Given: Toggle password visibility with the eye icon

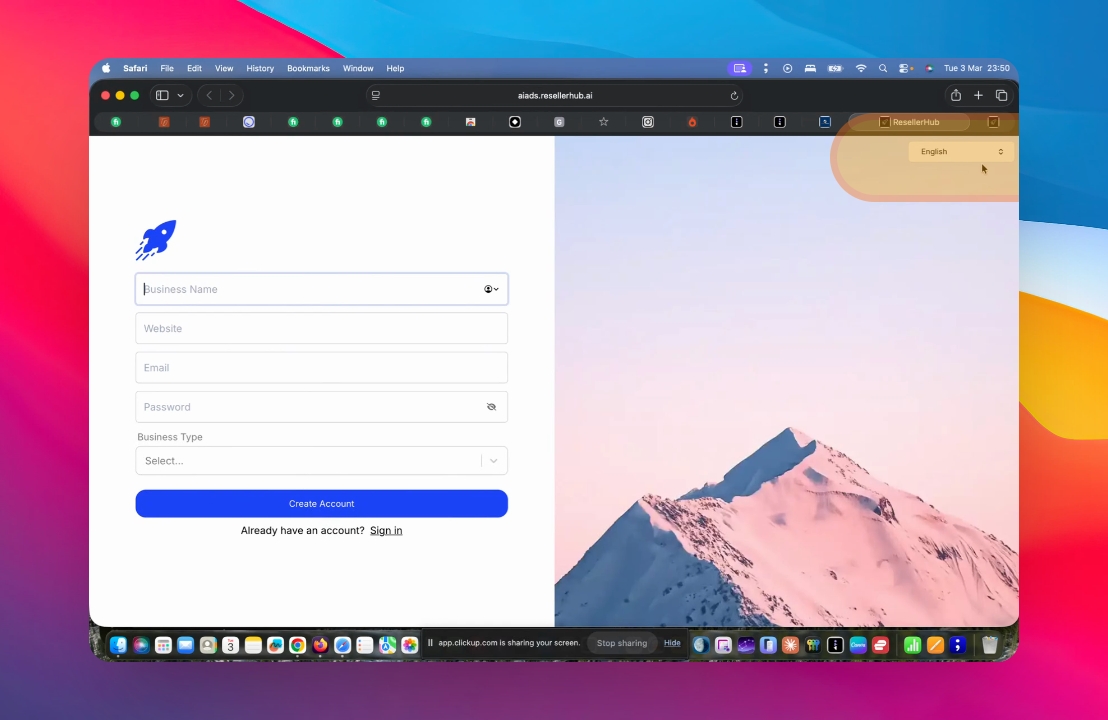Looking at the screenshot, I should coord(491,407).
